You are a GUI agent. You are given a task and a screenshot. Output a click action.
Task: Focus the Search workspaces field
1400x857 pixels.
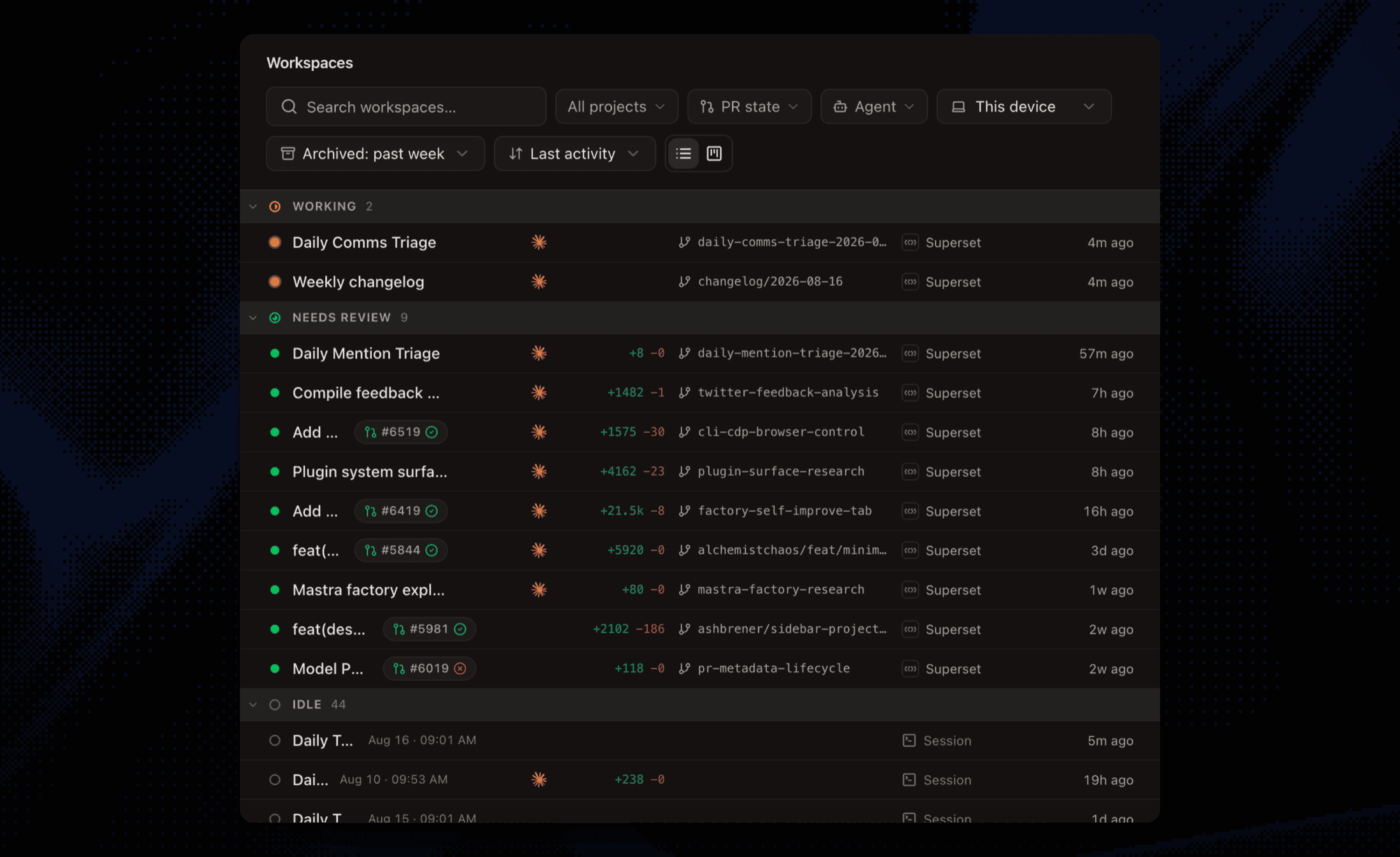[x=406, y=106]
